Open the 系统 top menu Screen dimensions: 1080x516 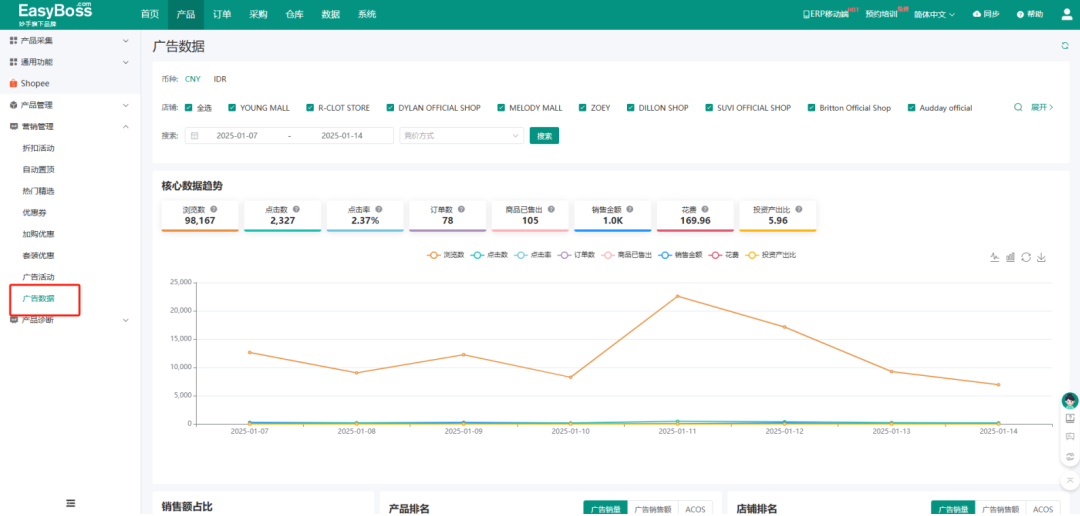click(367, 14)
